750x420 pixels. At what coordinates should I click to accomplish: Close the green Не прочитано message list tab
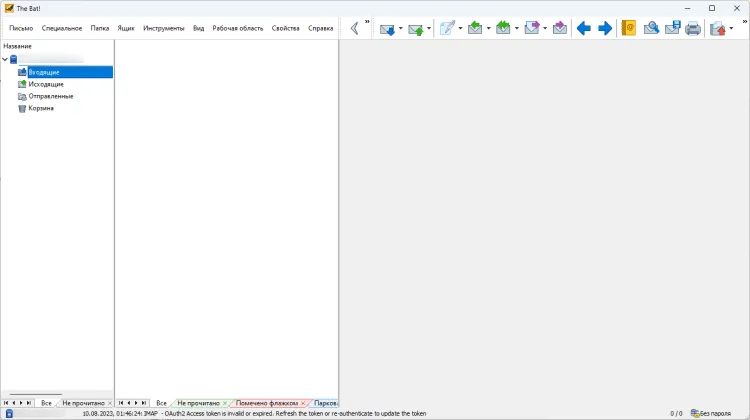[225, 403]
